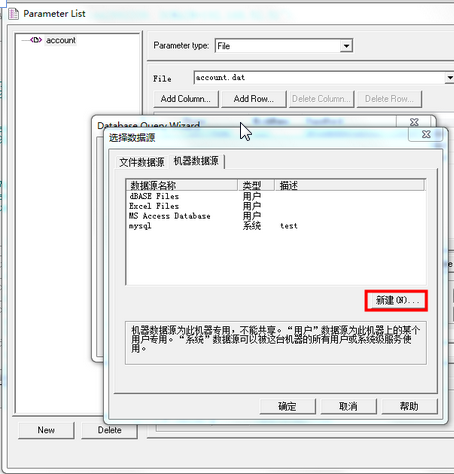The image size is (454, 474).
Task: Select the account parameter in the tree
Action: click(61, 40)
